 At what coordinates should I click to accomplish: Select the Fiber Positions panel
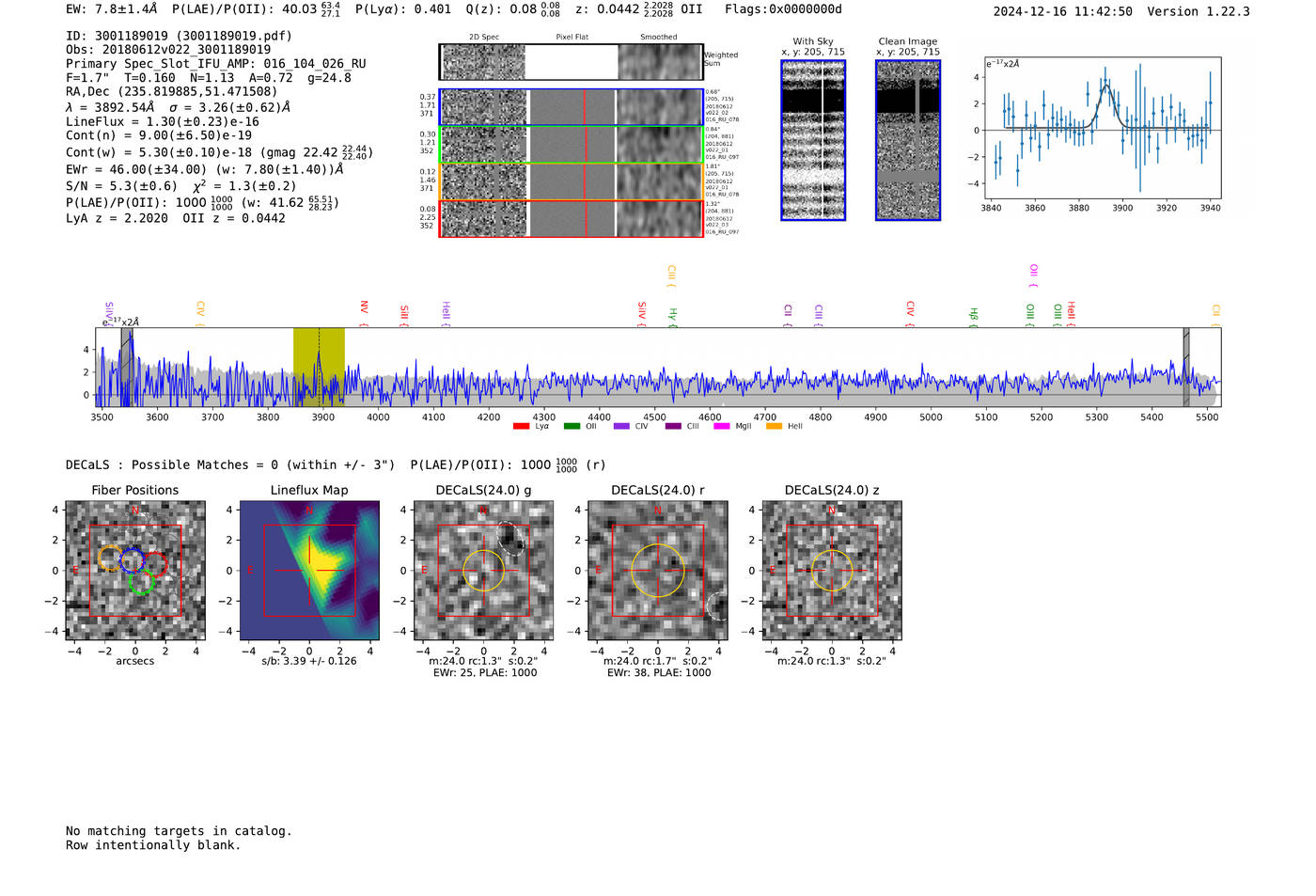click(135, 570)
